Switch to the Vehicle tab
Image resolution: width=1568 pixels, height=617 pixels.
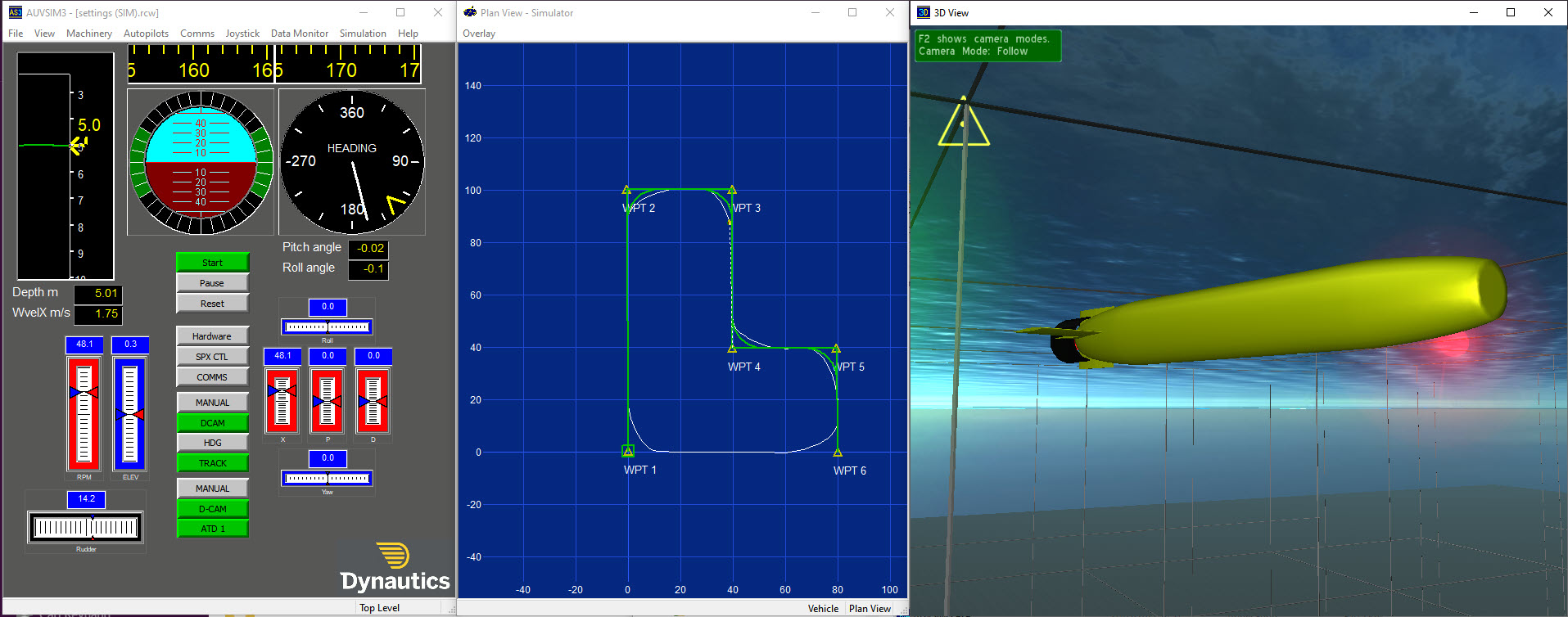click(x=823, y=609)
